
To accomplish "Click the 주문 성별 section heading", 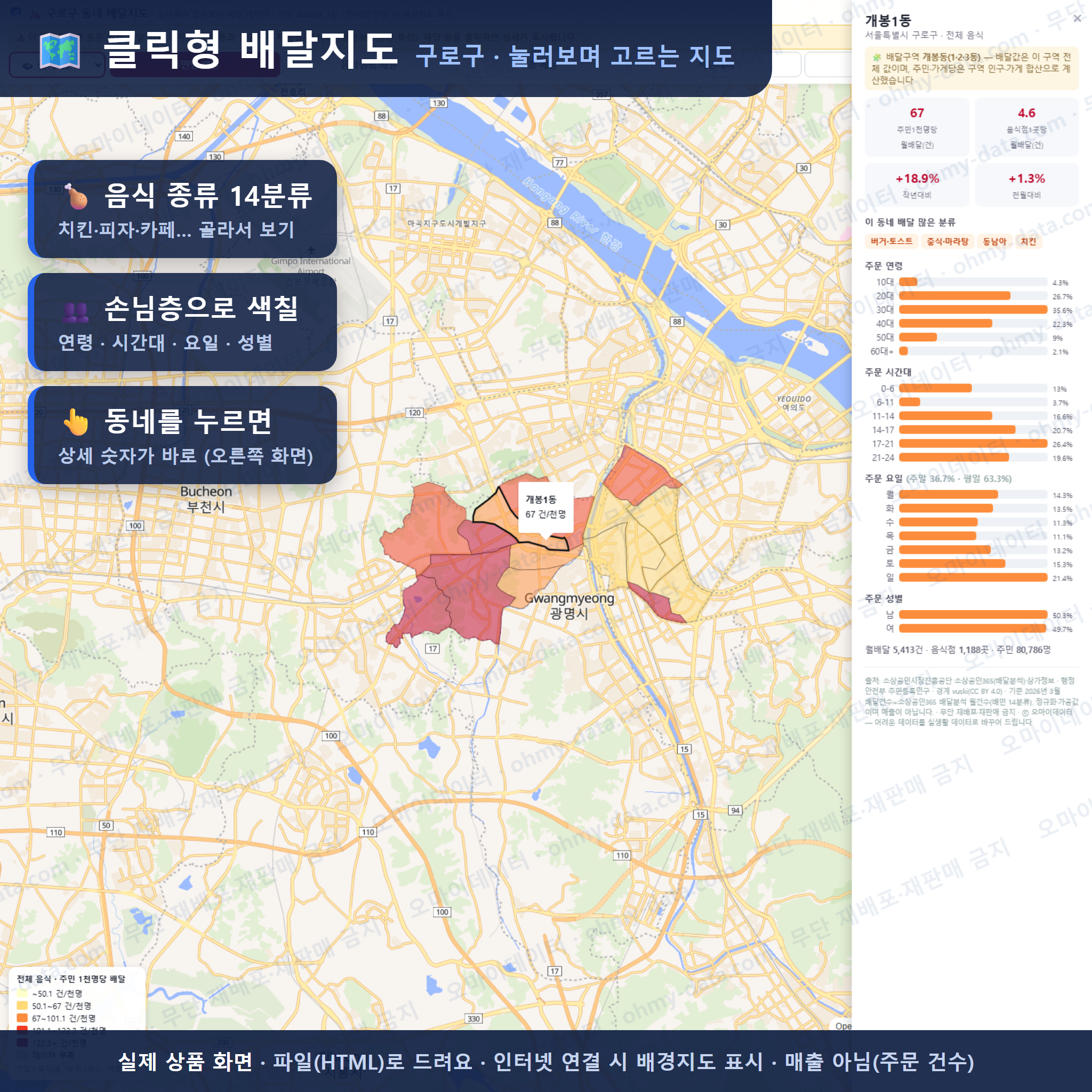I will 884,598.
